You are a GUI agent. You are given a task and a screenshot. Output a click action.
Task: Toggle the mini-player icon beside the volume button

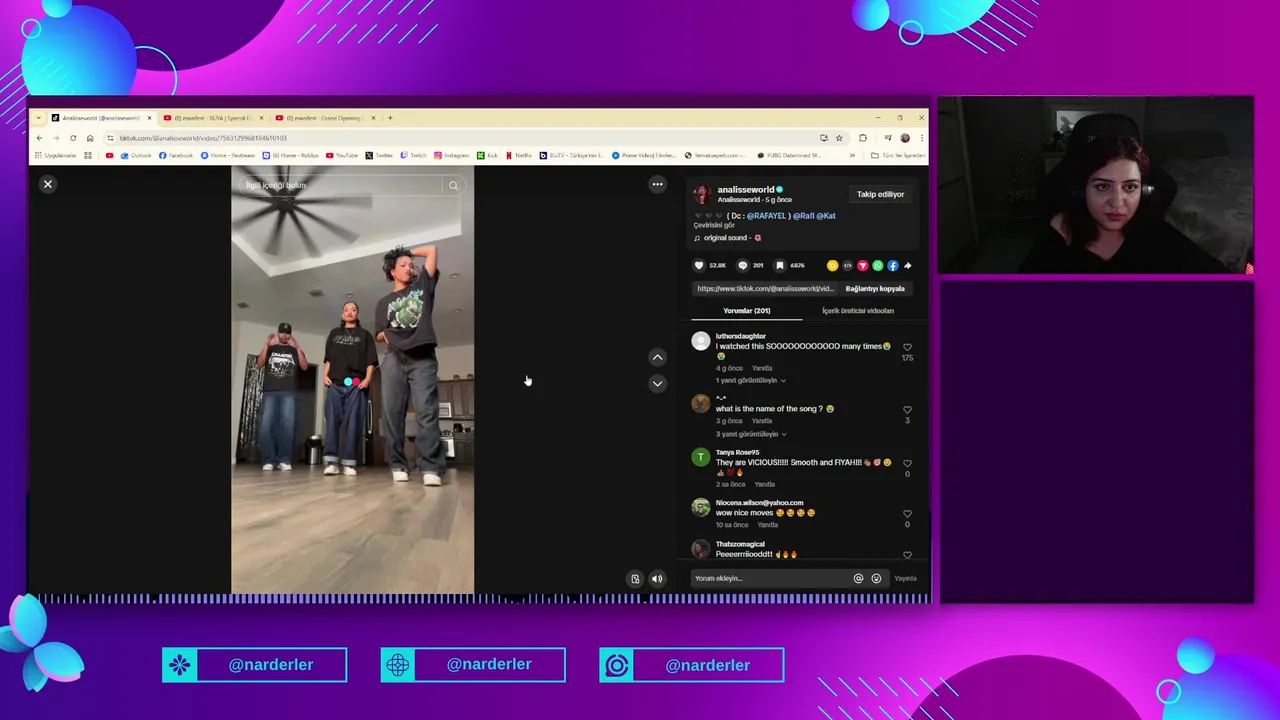(x=635, y=578)
